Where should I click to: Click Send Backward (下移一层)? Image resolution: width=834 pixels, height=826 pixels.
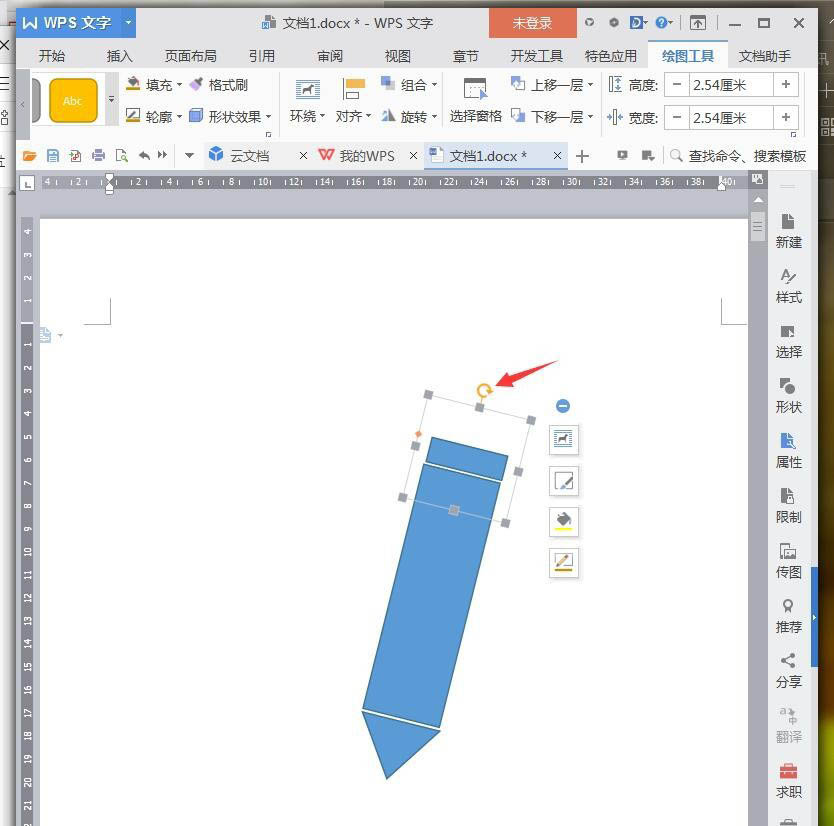[x=552, y=116]
